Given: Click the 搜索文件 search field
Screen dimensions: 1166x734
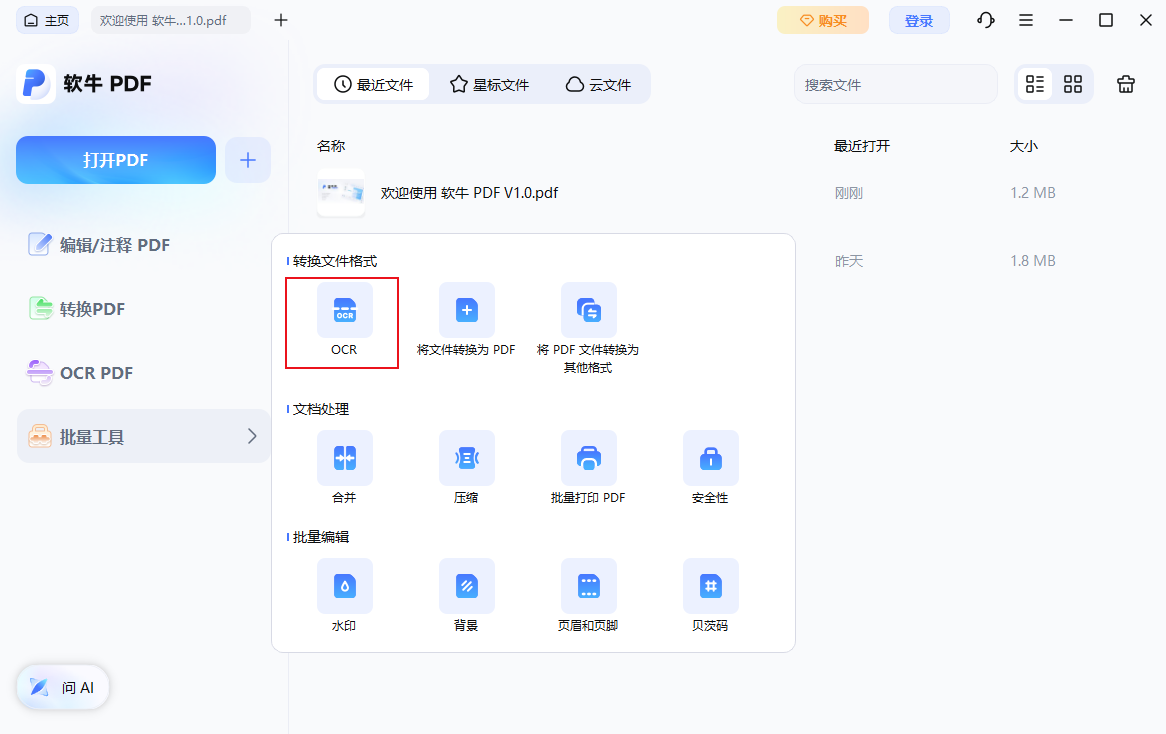Looking at the screenshot, I should click(895, 85).
